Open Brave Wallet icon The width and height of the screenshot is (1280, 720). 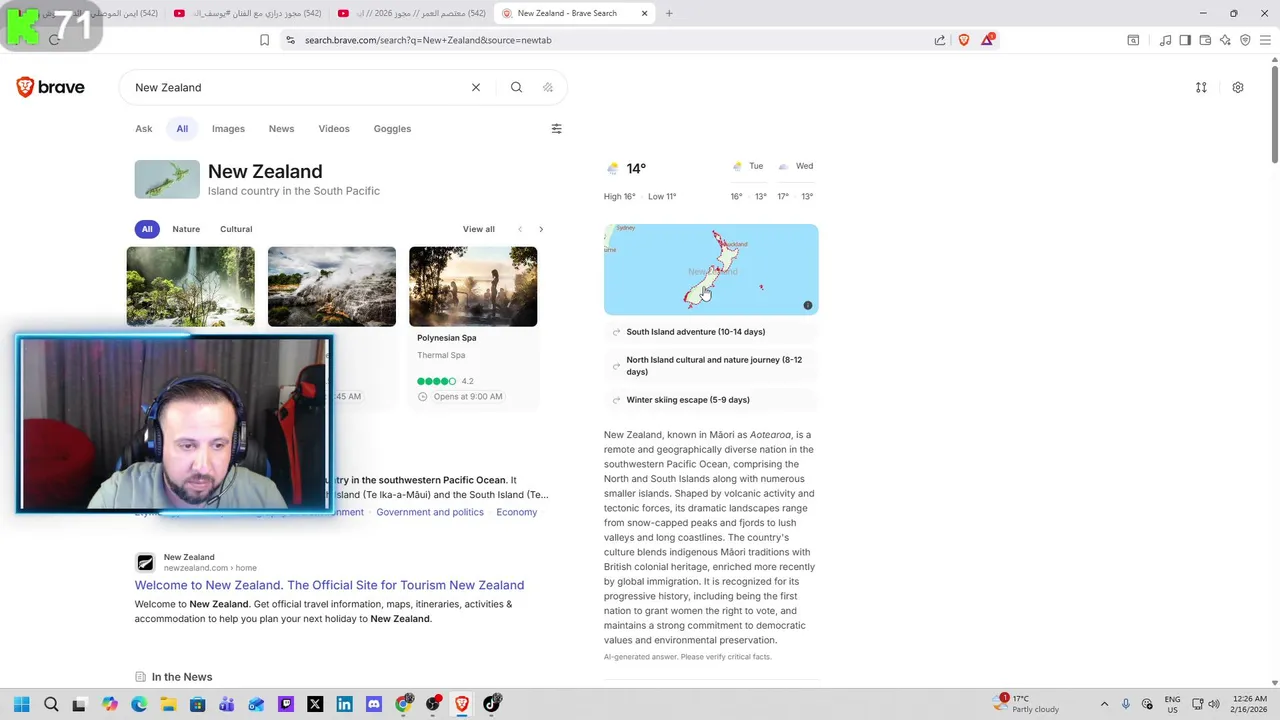[x=1205, y=40]
